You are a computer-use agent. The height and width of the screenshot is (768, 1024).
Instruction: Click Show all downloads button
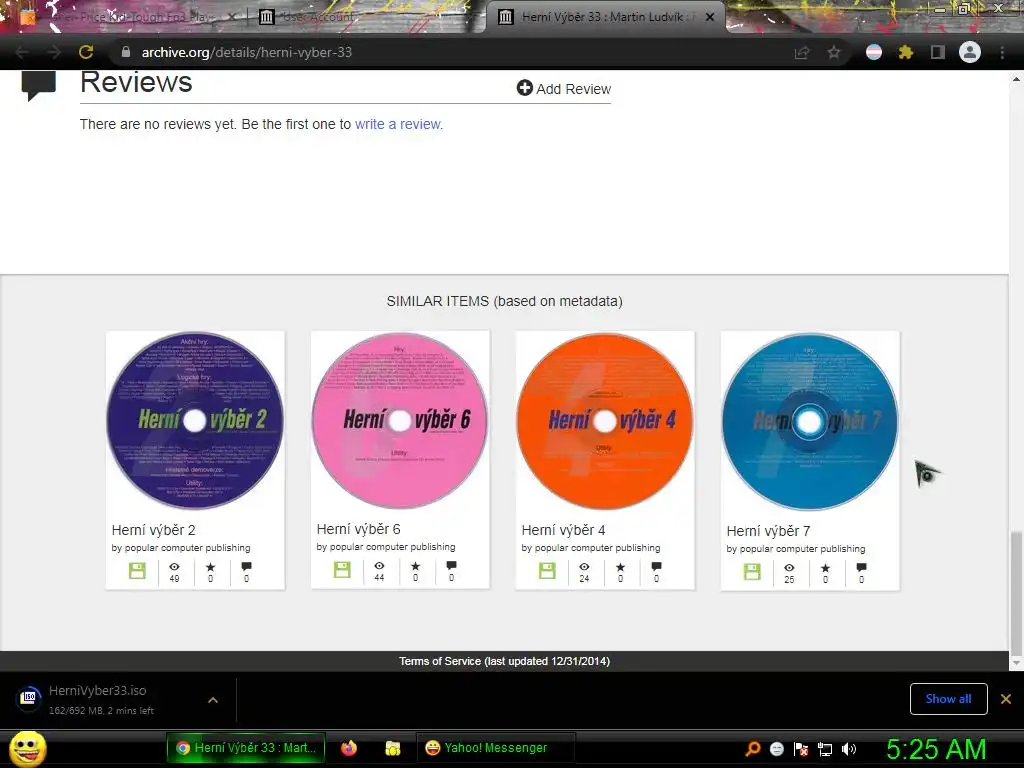pos(948,699)
